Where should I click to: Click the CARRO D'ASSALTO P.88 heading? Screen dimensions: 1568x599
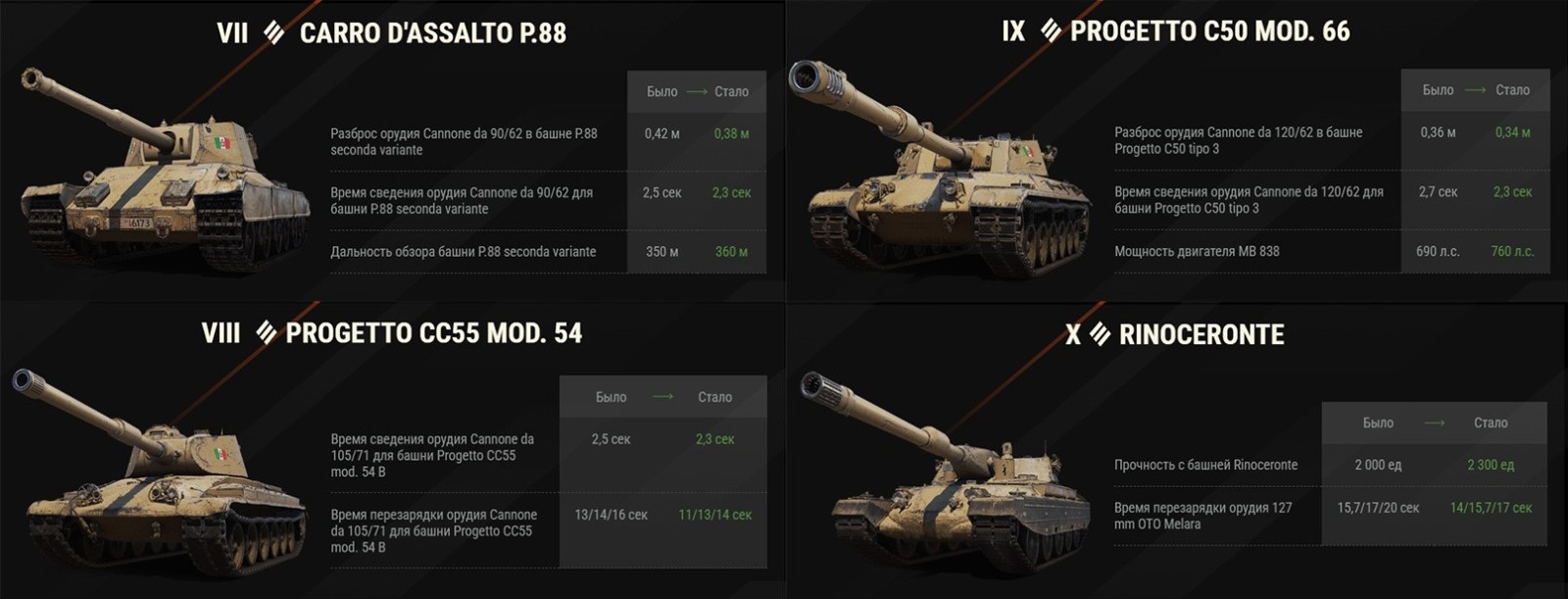[432, 33]
